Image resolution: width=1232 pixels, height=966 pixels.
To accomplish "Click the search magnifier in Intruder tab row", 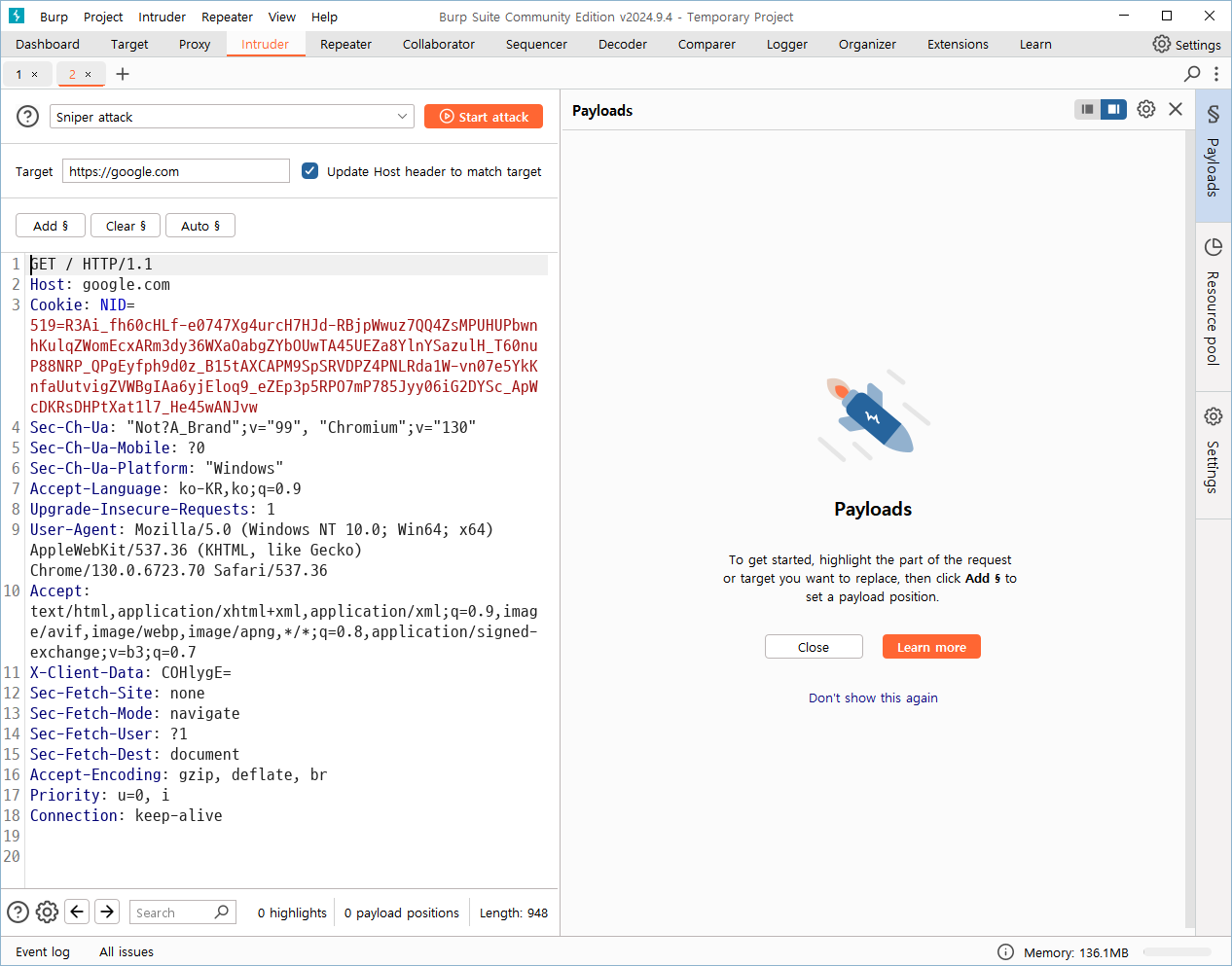I will [x=1192, y=74].
